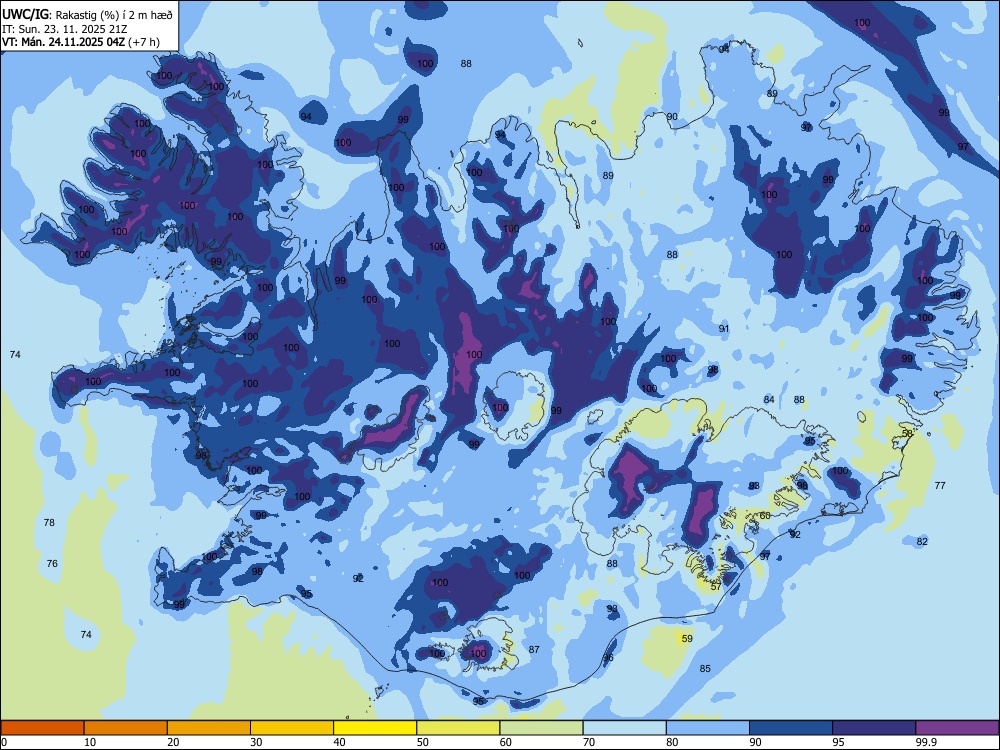
Task: Click the '50' legend tick label
Action: pyautogui.click(x=423, y=742)
